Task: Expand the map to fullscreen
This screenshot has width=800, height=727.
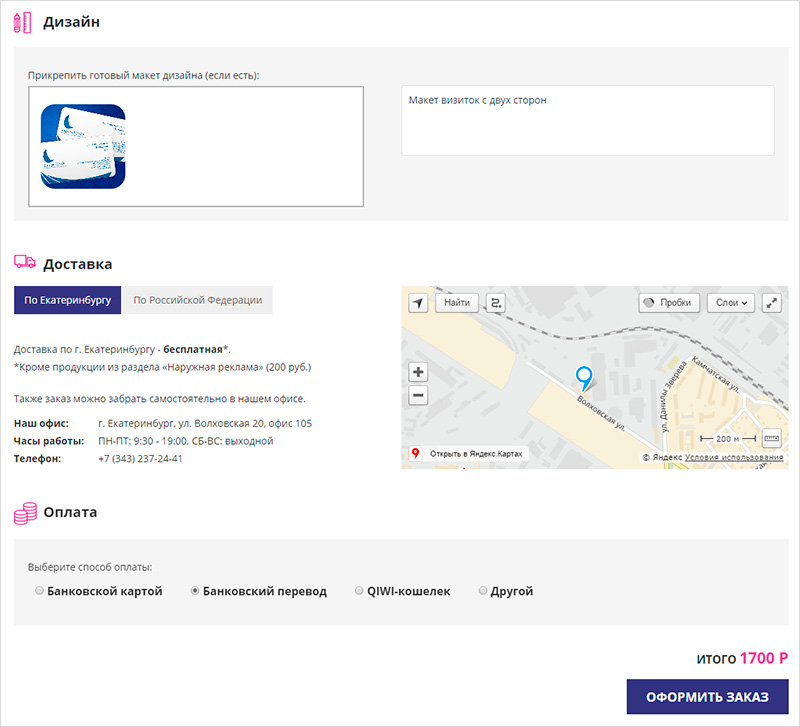Action: [771, 303]
